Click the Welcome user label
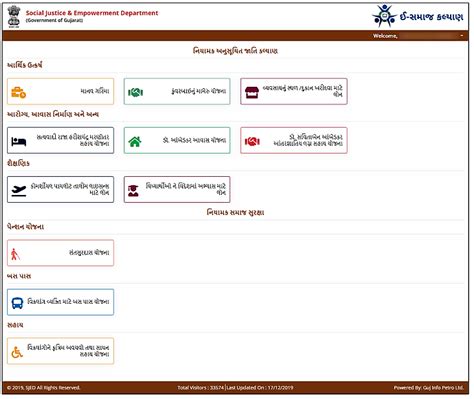Screen dimensions: 474x399 pos(385,36)
